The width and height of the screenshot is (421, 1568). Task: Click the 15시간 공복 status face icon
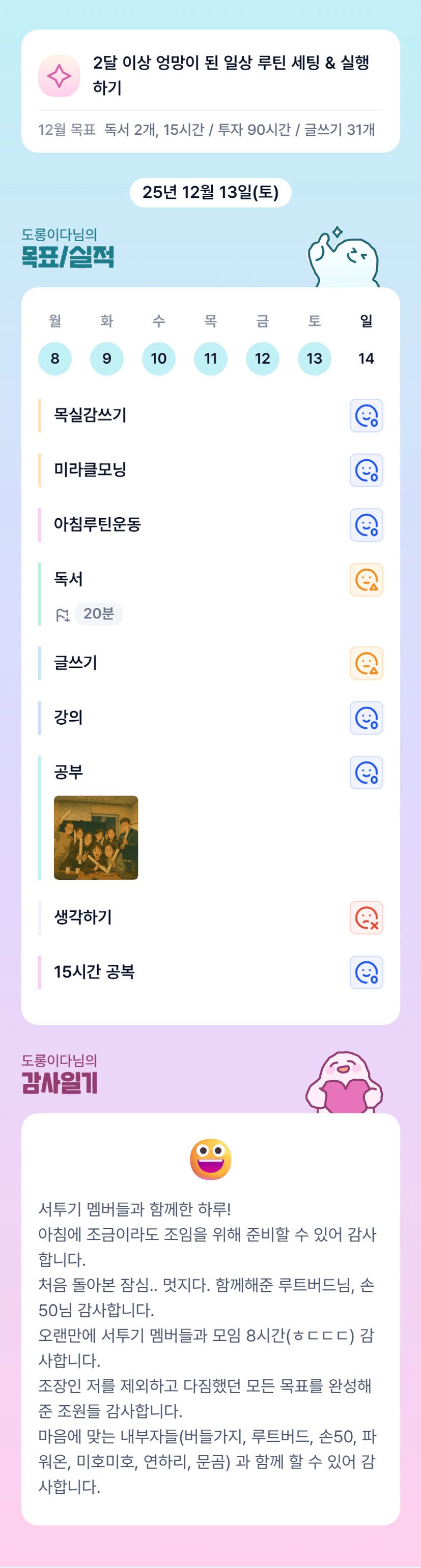tap(366, 973)
